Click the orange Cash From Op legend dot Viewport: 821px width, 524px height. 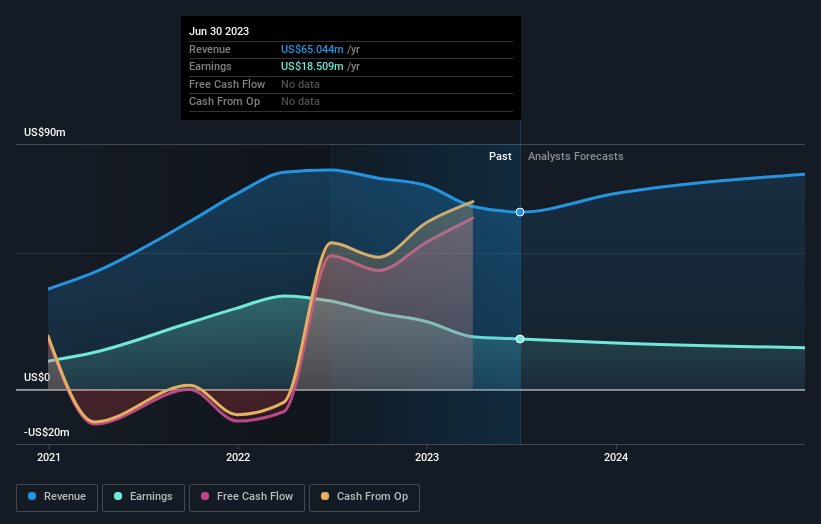[325, 496]
